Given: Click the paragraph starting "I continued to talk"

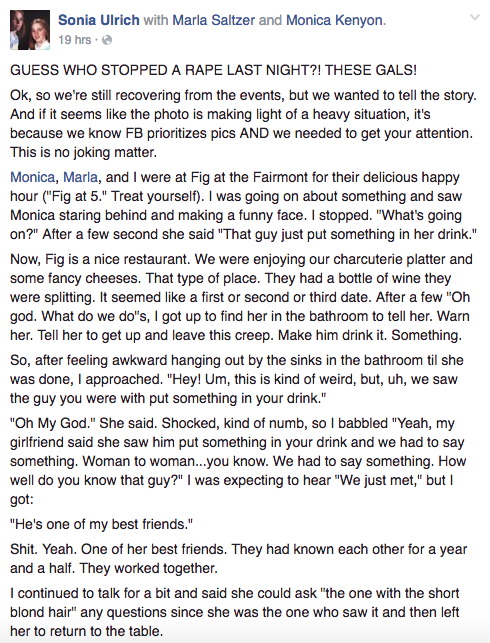Looking at the screenshot, I should pyautogui.click(x=235, y=612).
